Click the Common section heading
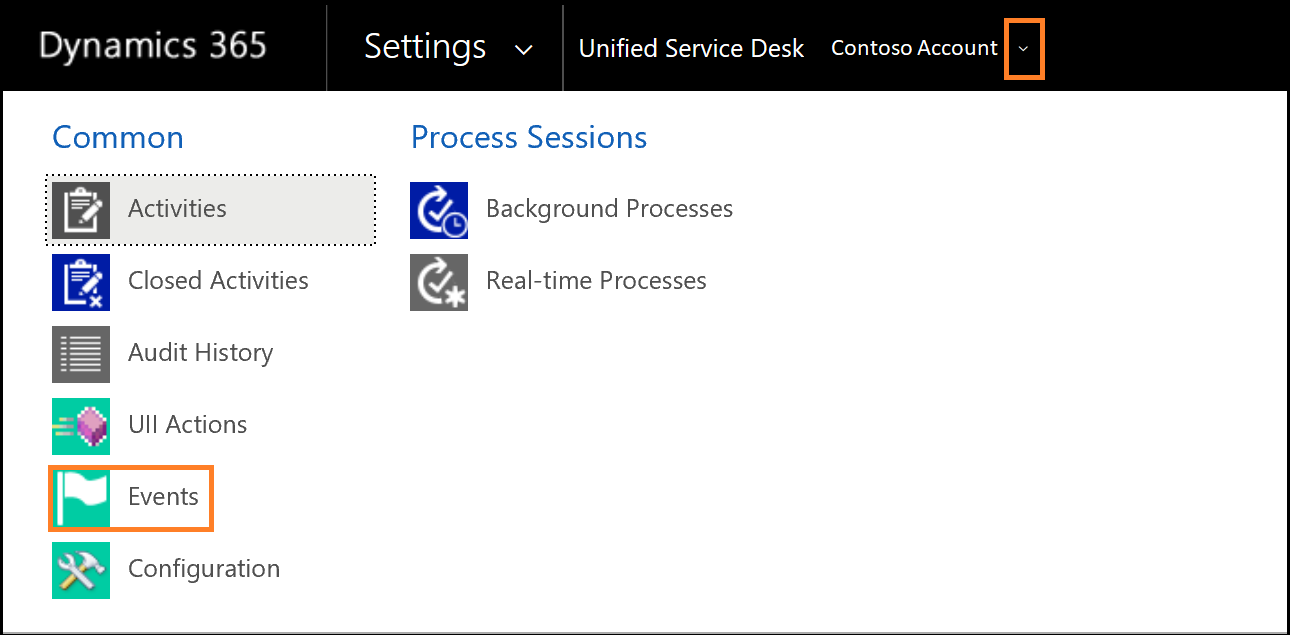The width and height of the screenshot is (1290, 635). [x=117, y=137]
